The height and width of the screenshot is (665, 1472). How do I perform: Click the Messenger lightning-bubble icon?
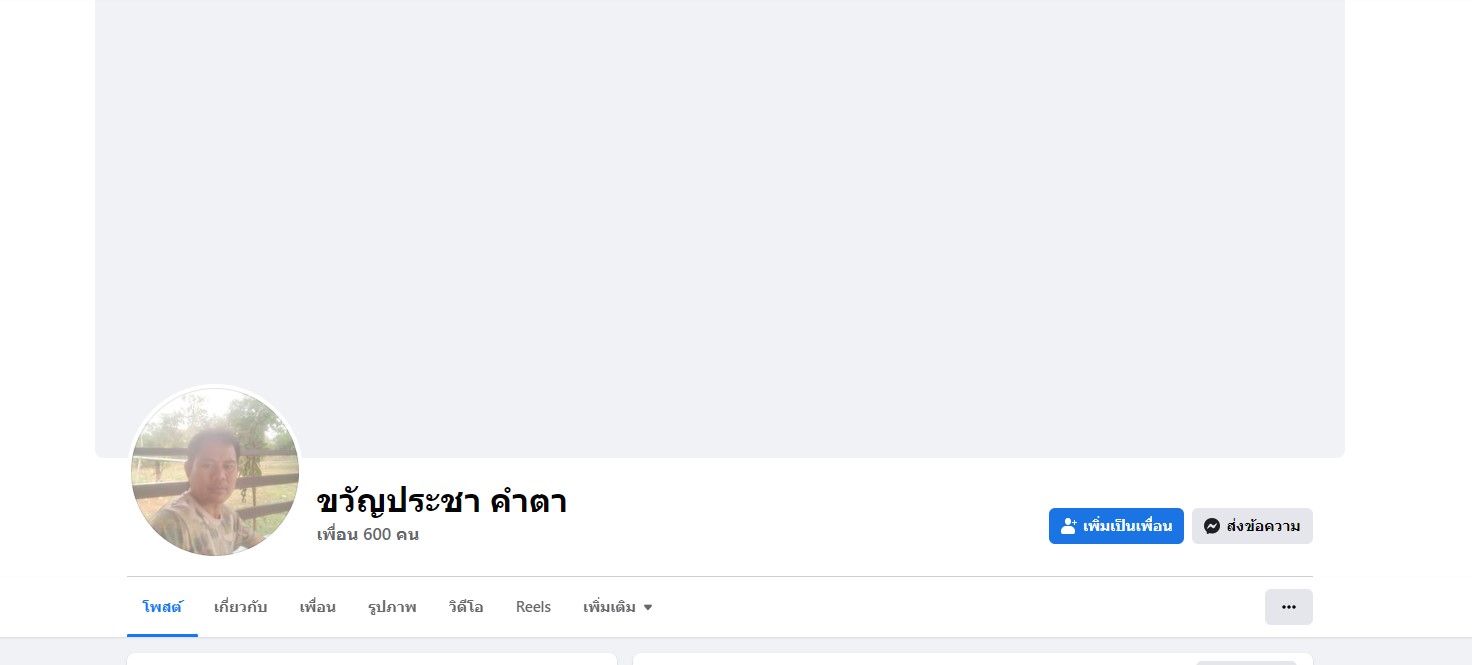click(1211, 526)
